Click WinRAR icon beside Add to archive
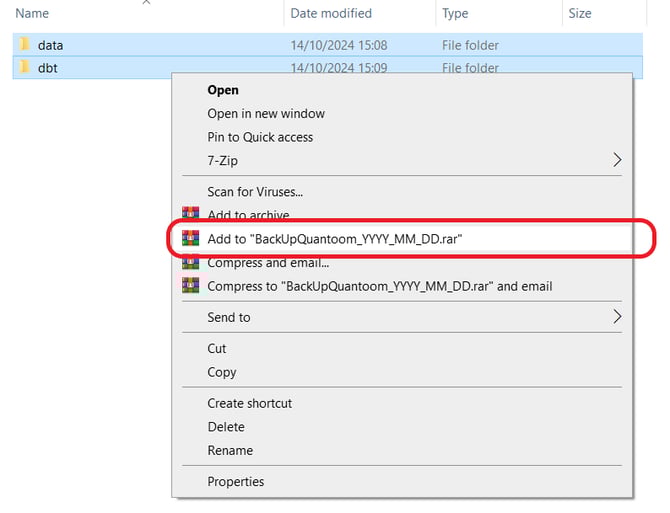This screenshot has width=670, height=513. (x=190, y=215)
